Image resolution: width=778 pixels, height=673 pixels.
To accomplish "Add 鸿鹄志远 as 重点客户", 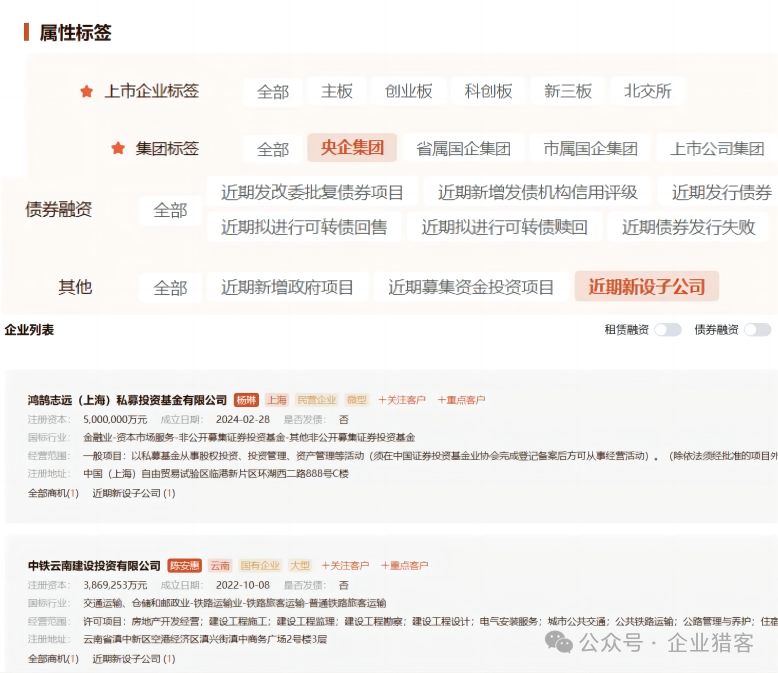I will (x=461, y=400).
